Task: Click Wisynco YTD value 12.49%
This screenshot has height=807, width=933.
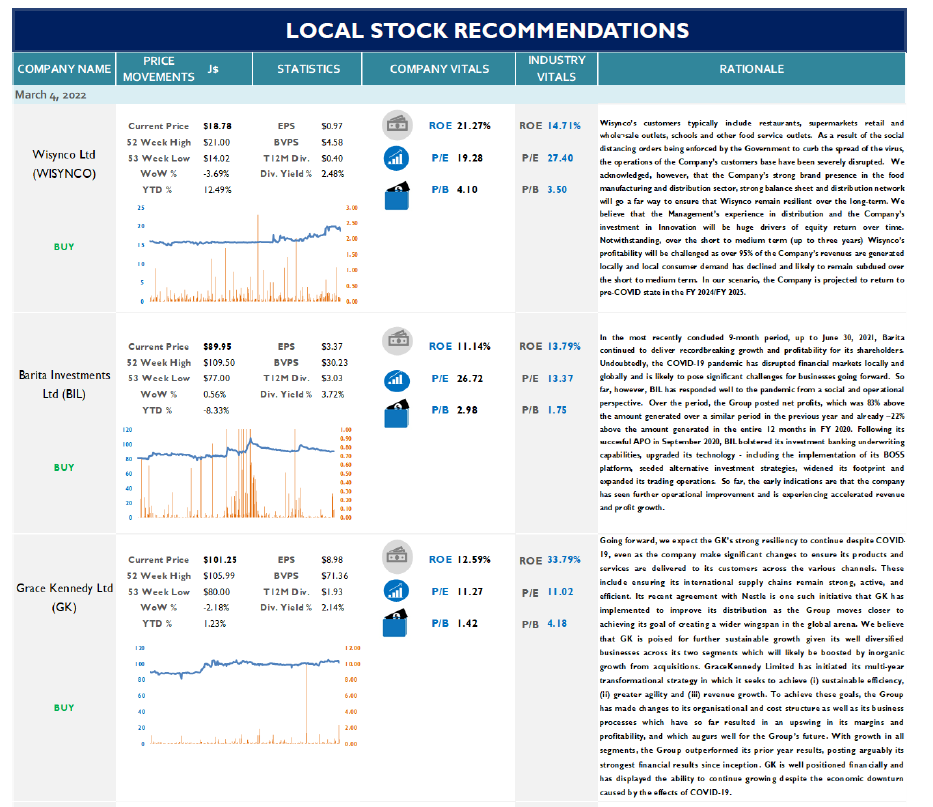Action: click(x=217, y=190)
